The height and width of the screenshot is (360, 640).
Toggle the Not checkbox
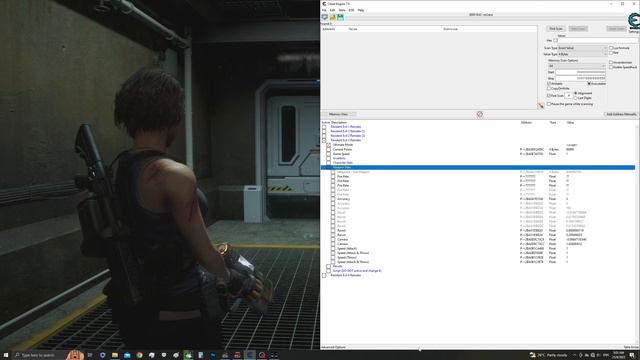click(611, 53)
